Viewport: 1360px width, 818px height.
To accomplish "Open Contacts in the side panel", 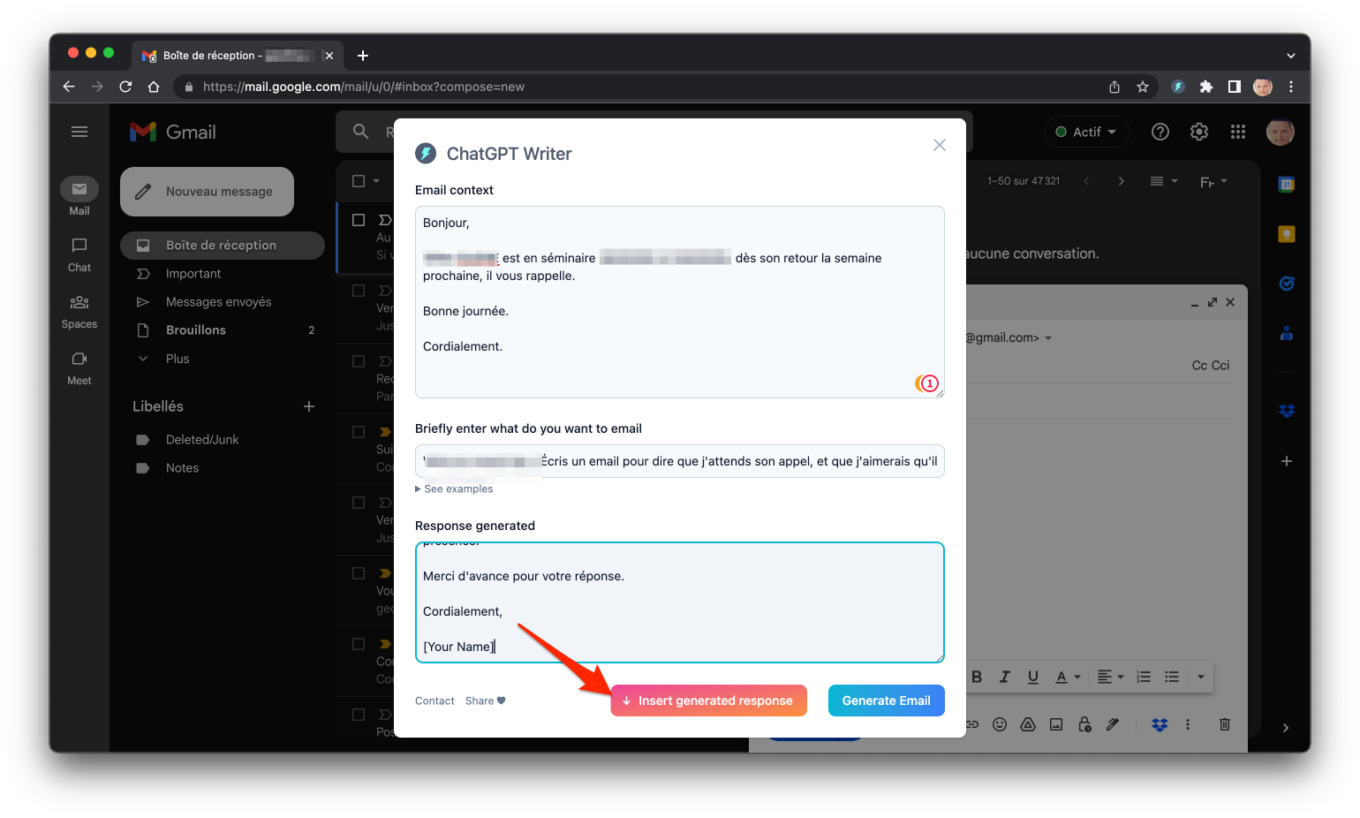I will pyautogui.click(x=1287, y=334).
